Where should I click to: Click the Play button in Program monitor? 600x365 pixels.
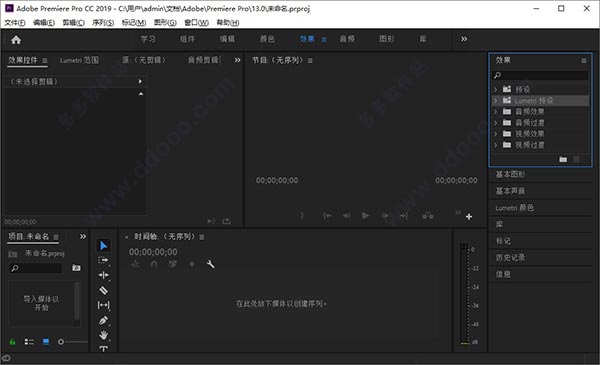coord(365,216)
